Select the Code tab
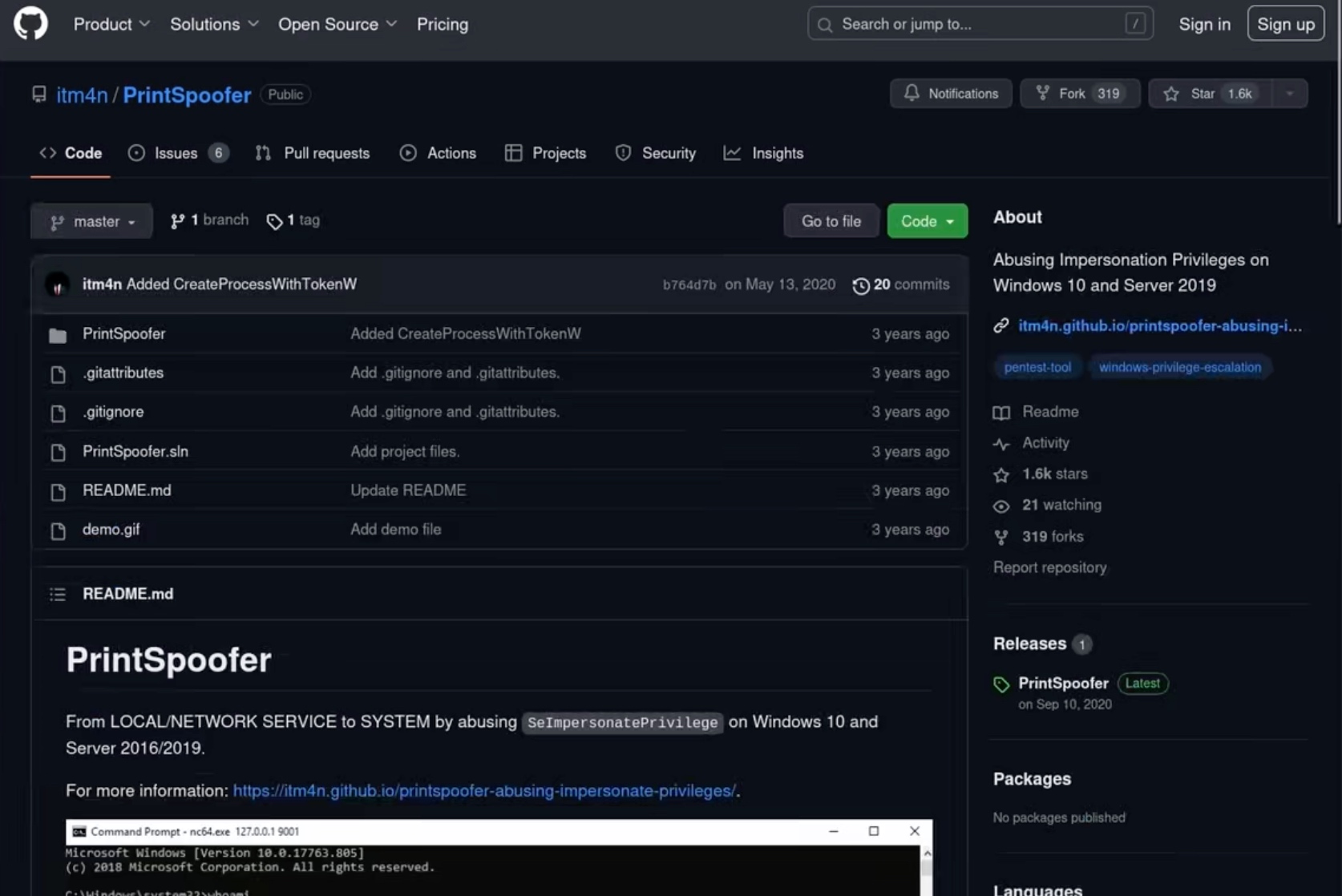Image resolution: width=1342 pixels, height=896 pixels. (71, 153)
